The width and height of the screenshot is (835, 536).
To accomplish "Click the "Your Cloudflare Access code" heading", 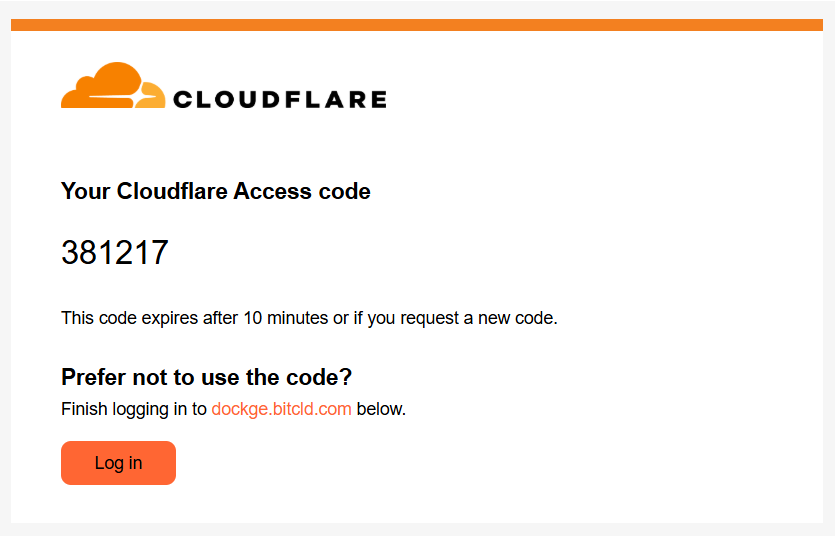I will pos(215,191).
